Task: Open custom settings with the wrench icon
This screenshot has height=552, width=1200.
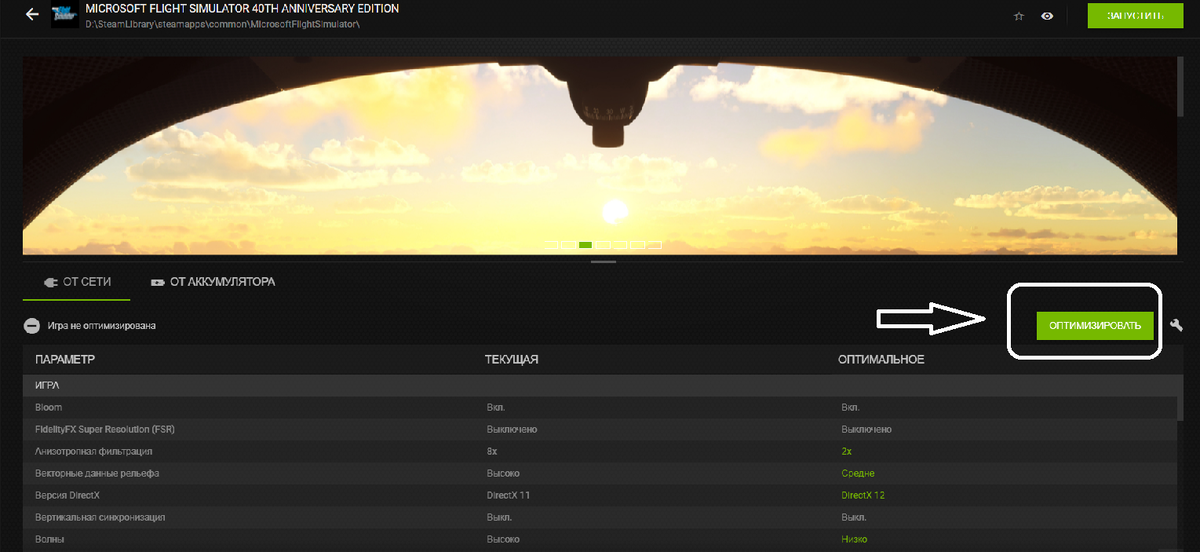Action: 1176,325
